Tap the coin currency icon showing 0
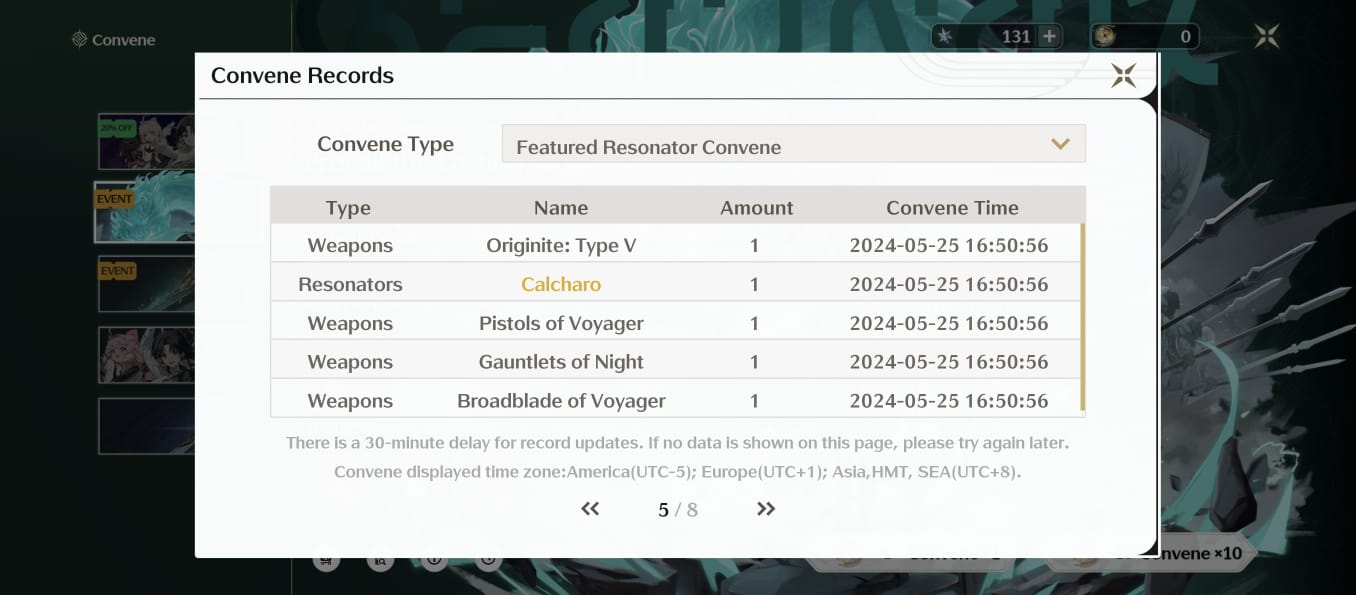The image size is (1356, 595). pyautogui.click(x=1105, y=37)
